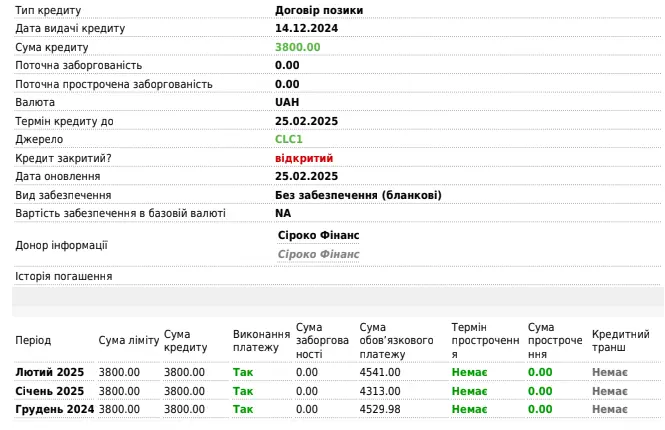Select the Лютий 2025 period row
The image size is (665, 430).
50,372
